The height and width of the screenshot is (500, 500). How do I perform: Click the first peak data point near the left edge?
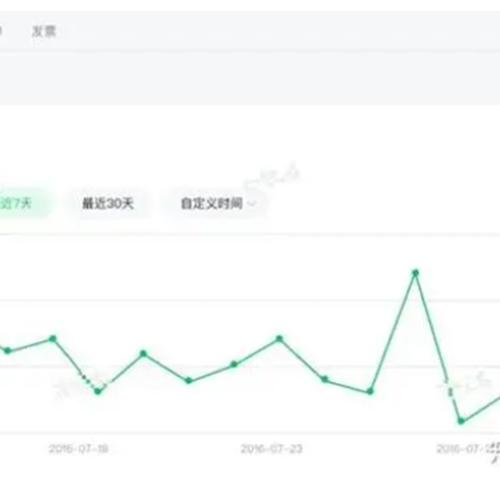click(53, 339)
